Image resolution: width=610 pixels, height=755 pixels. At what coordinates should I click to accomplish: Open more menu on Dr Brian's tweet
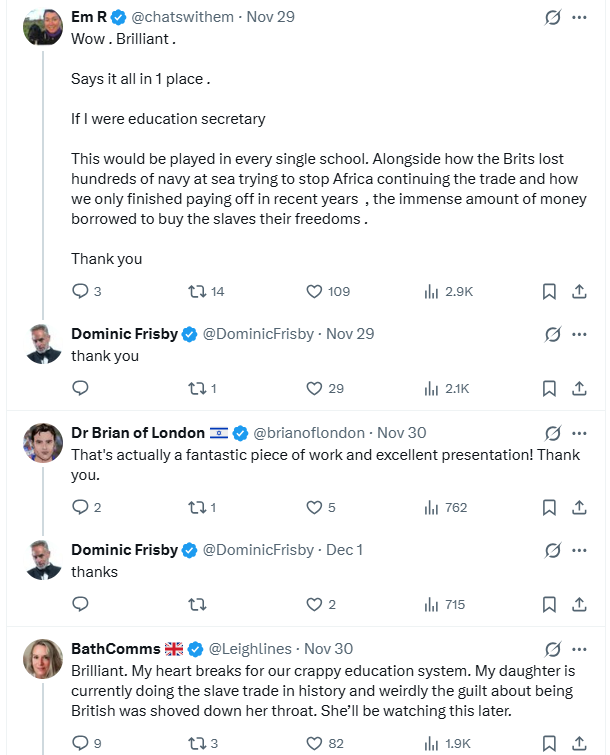click(579, 433)
